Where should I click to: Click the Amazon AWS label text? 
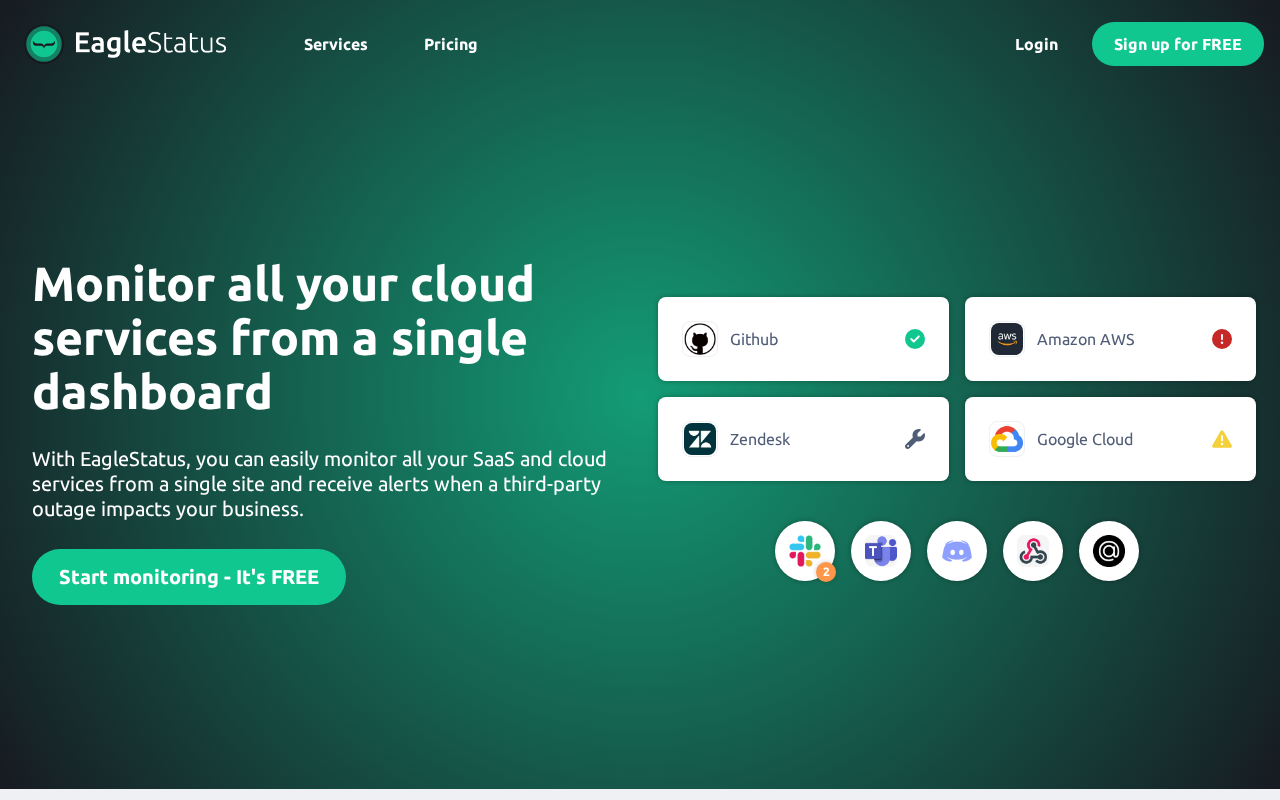pyautogui.click(x=1086, y=339)
